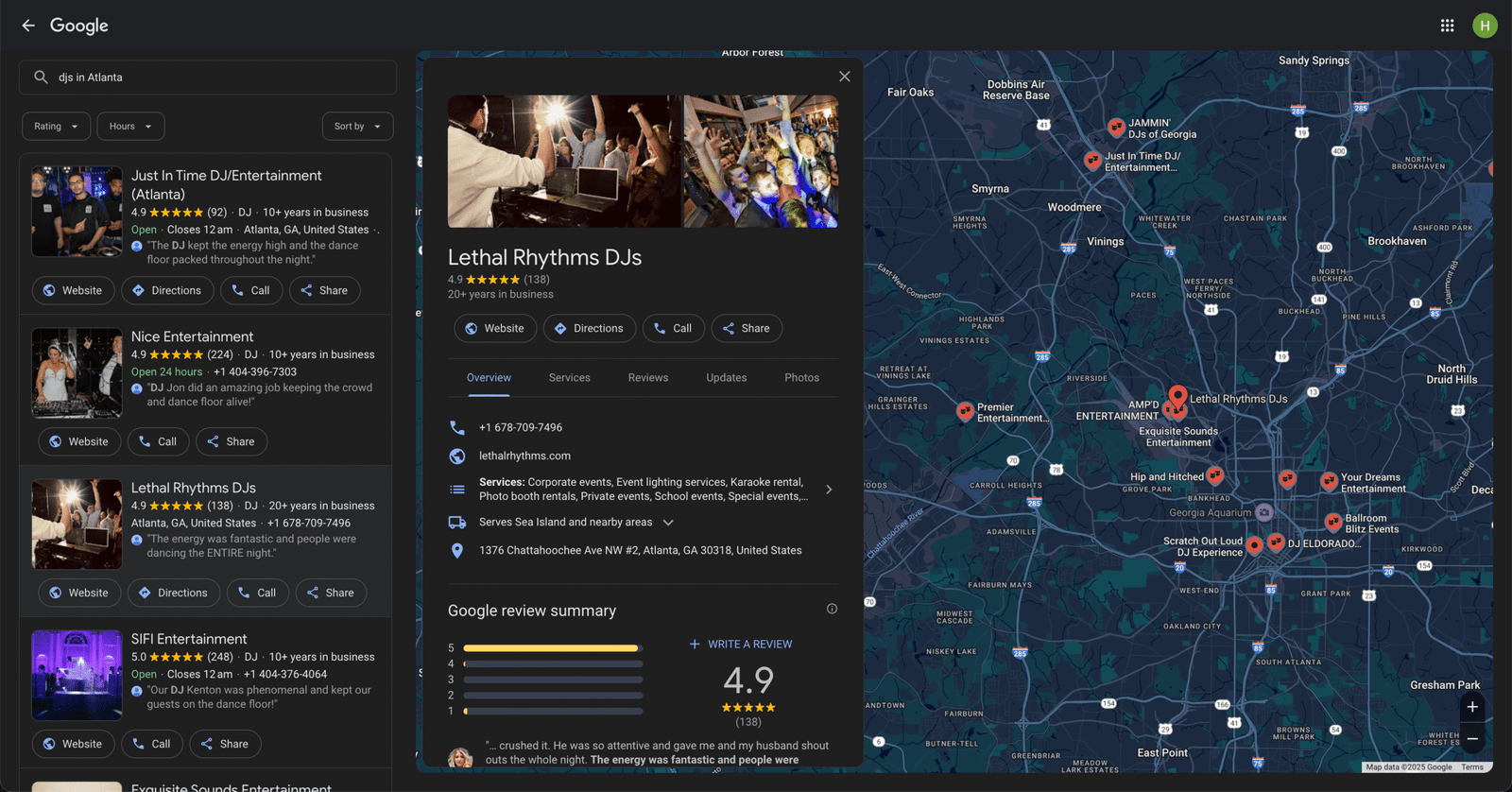This screenshot has width=1512, height=792.
Task: Call Nice Entertainment from its listing
Action: [x=158, y=441]
